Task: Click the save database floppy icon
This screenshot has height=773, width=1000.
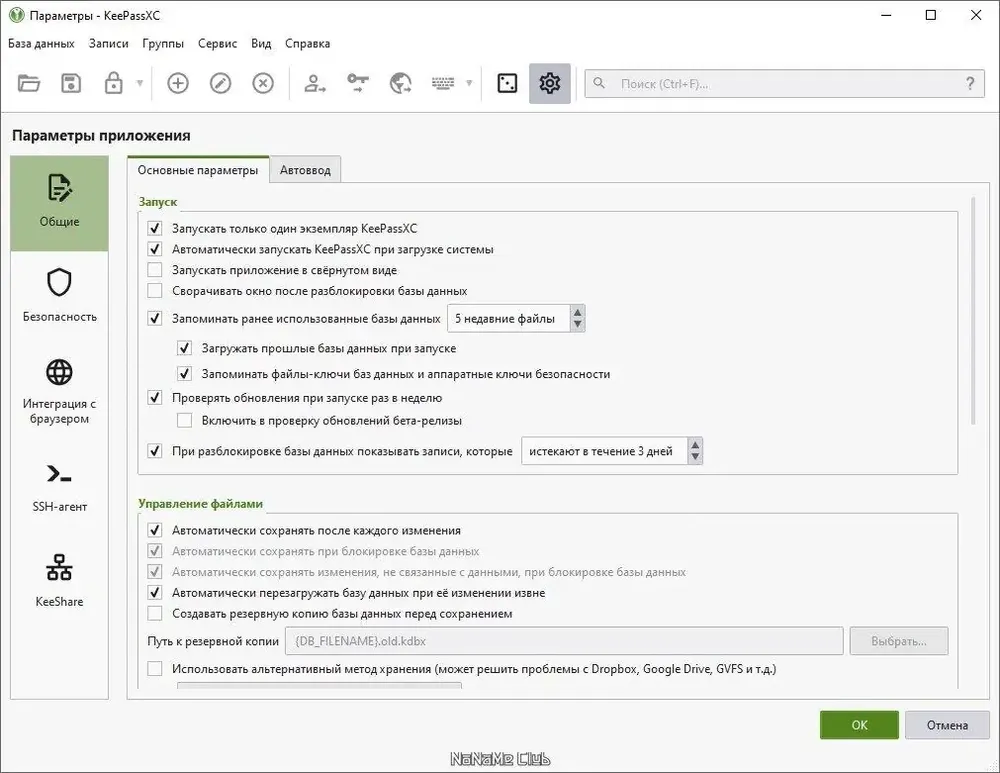Action: [71, 84]
